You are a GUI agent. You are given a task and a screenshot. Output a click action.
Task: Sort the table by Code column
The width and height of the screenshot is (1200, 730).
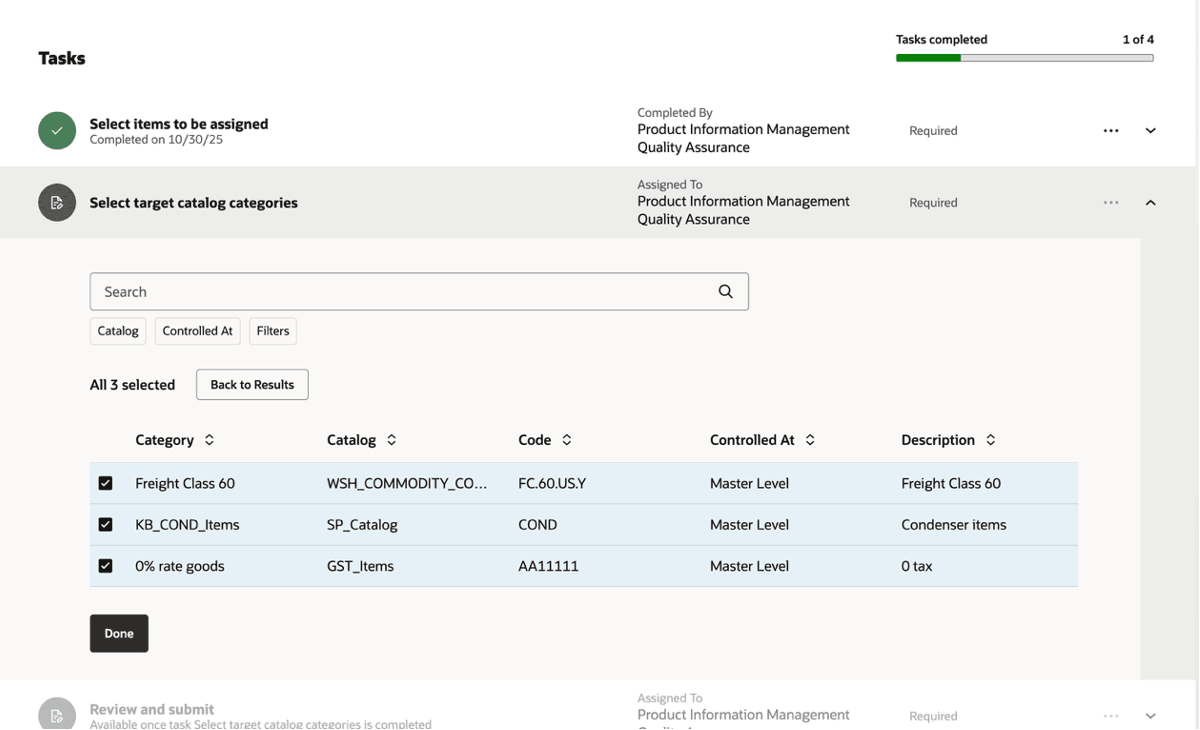564,439
